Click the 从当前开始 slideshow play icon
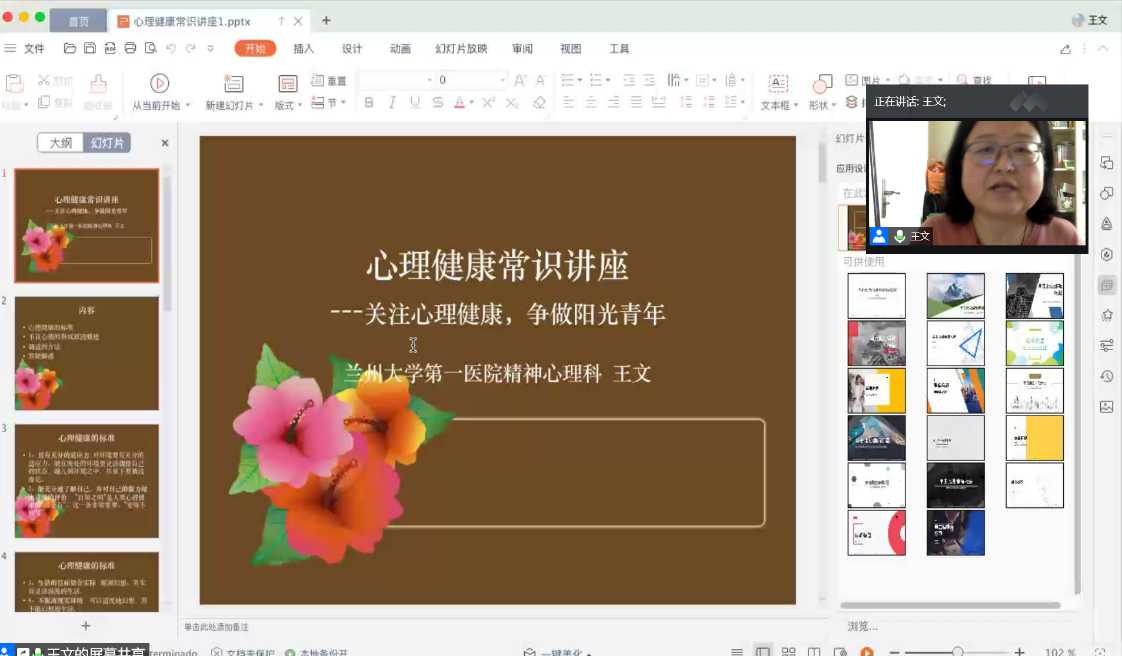Image resolution: width=1122 pixels, height=656 pixels. point(159,83)
